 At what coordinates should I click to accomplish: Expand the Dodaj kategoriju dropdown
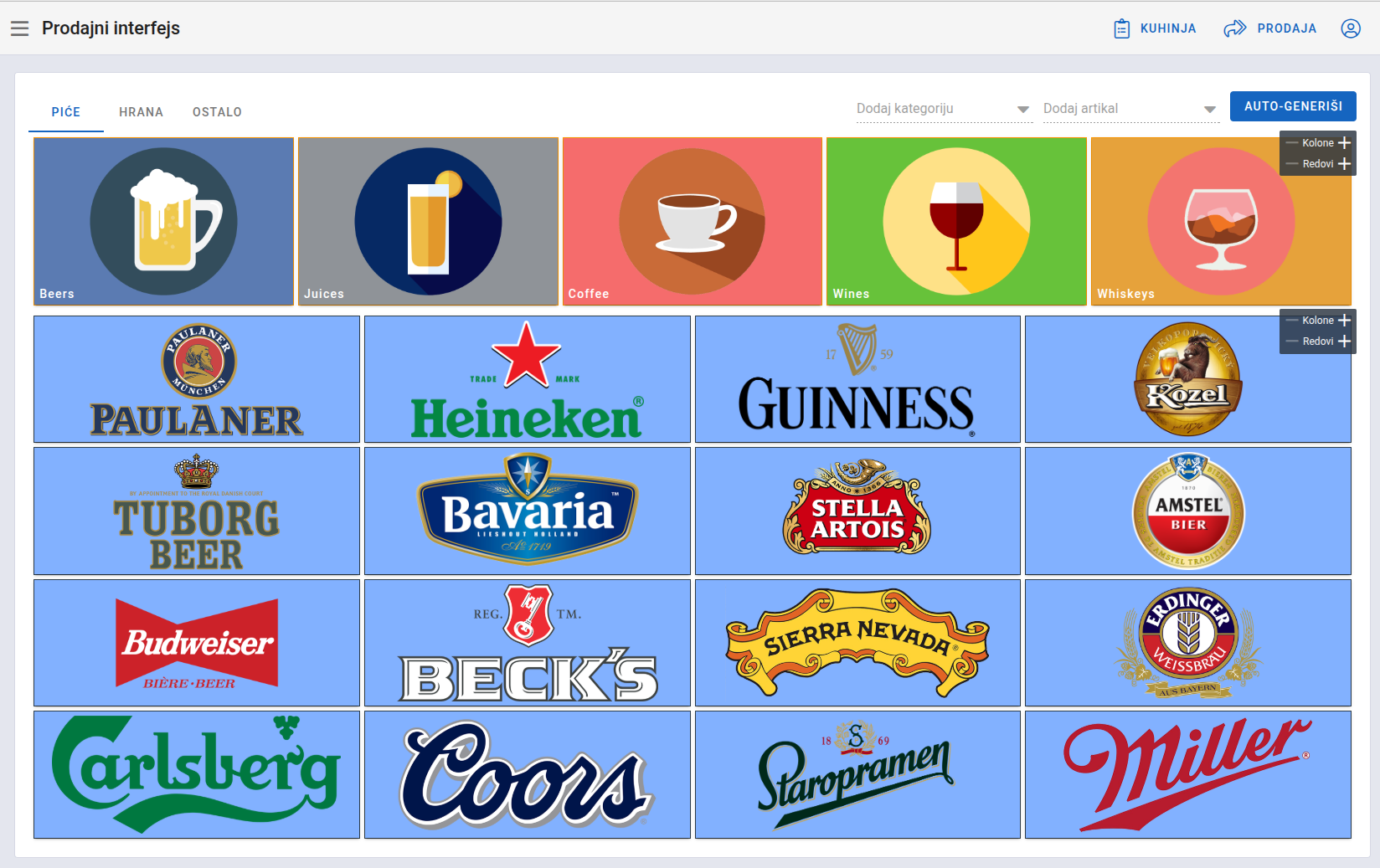[x=944, y=109]
